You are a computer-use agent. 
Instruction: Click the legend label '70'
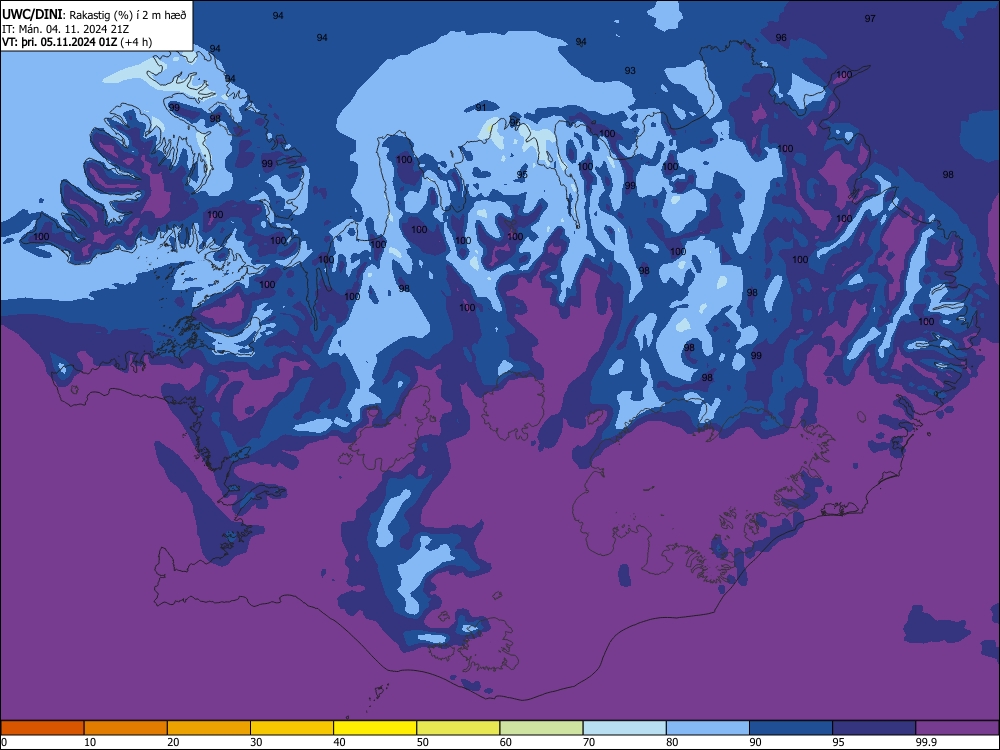click(x=589, y=742)
